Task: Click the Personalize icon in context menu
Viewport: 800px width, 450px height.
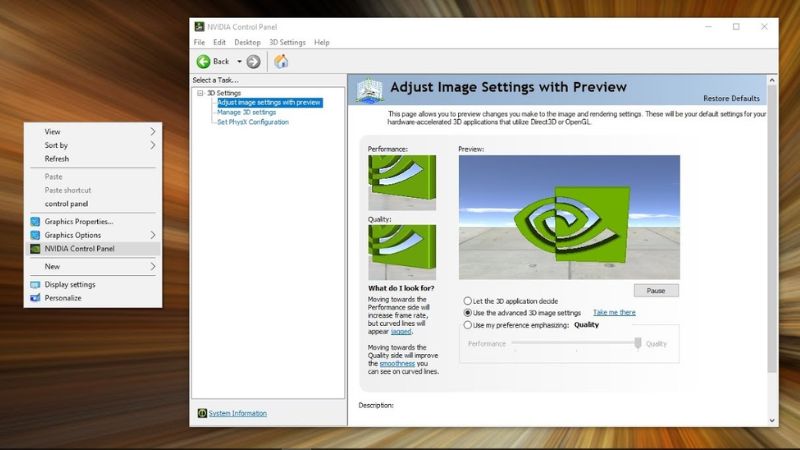Action: coord(35,298)
